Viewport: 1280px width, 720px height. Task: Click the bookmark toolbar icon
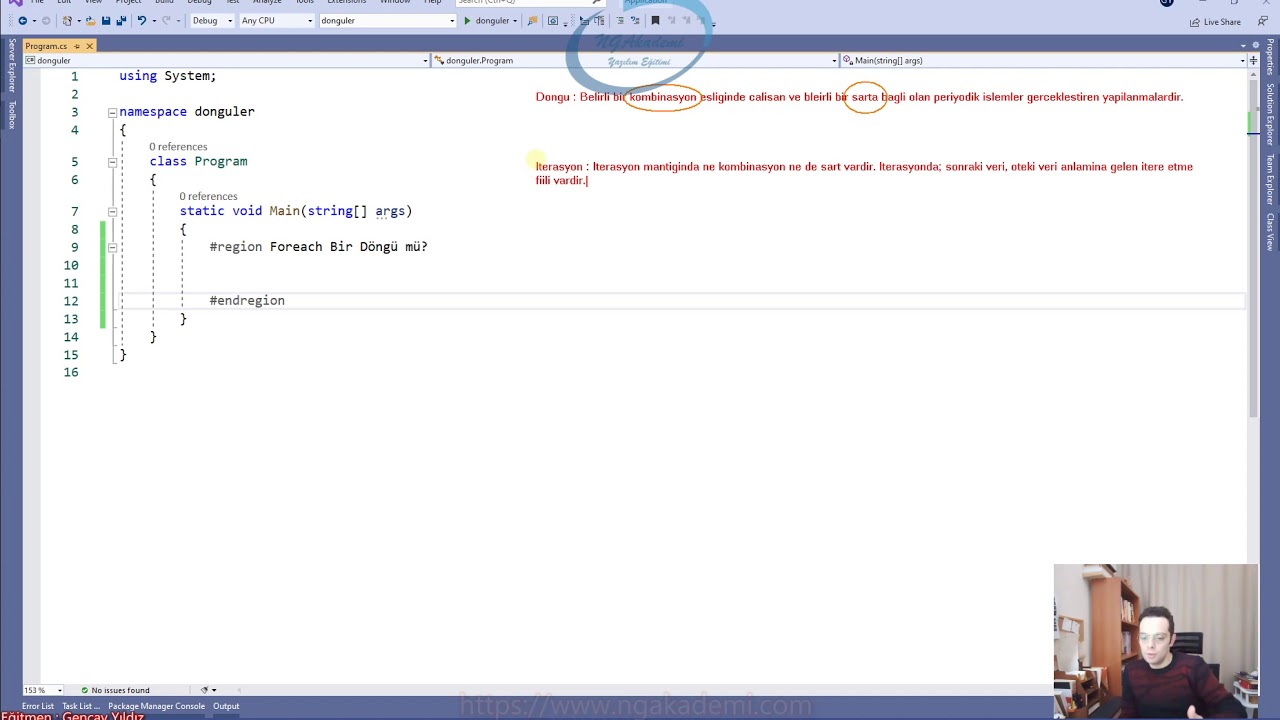point(655,21)
